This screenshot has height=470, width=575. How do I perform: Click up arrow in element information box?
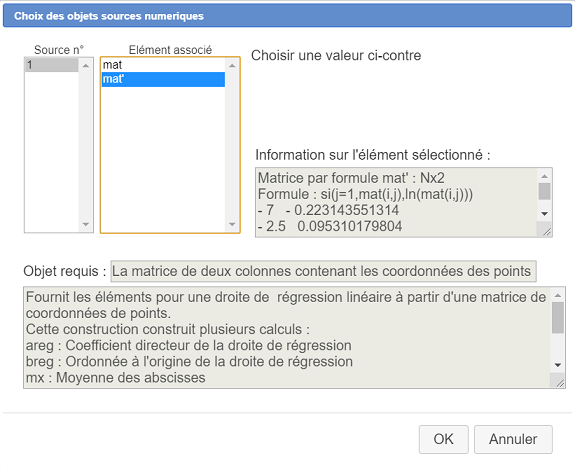coord(545,176)
